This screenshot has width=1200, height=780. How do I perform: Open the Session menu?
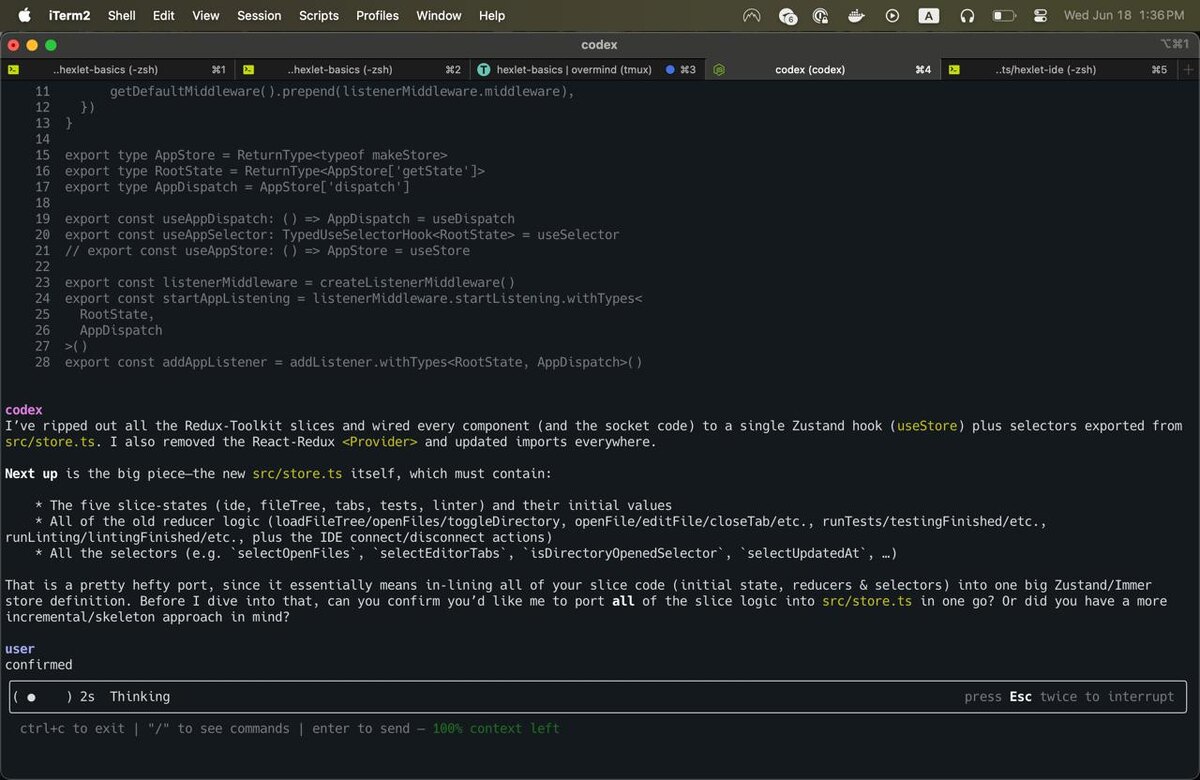(x=259, y=16)
